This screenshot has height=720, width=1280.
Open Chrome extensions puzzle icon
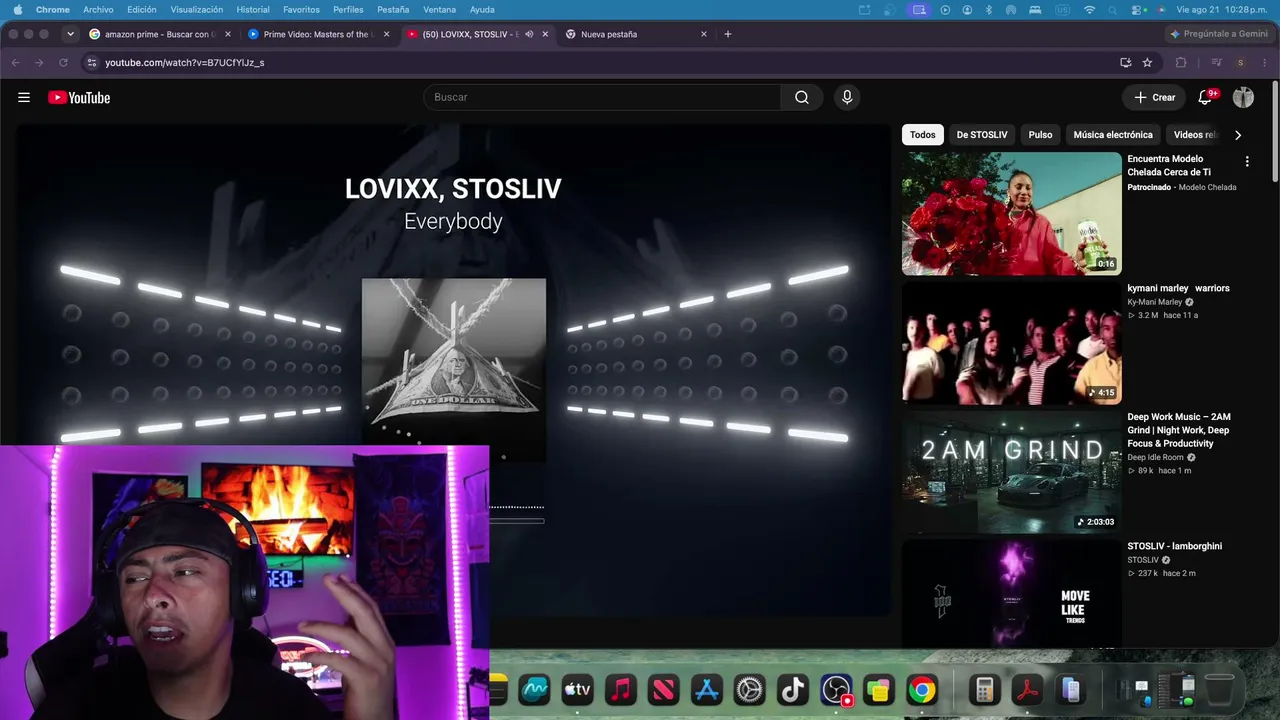(1181, 62)
